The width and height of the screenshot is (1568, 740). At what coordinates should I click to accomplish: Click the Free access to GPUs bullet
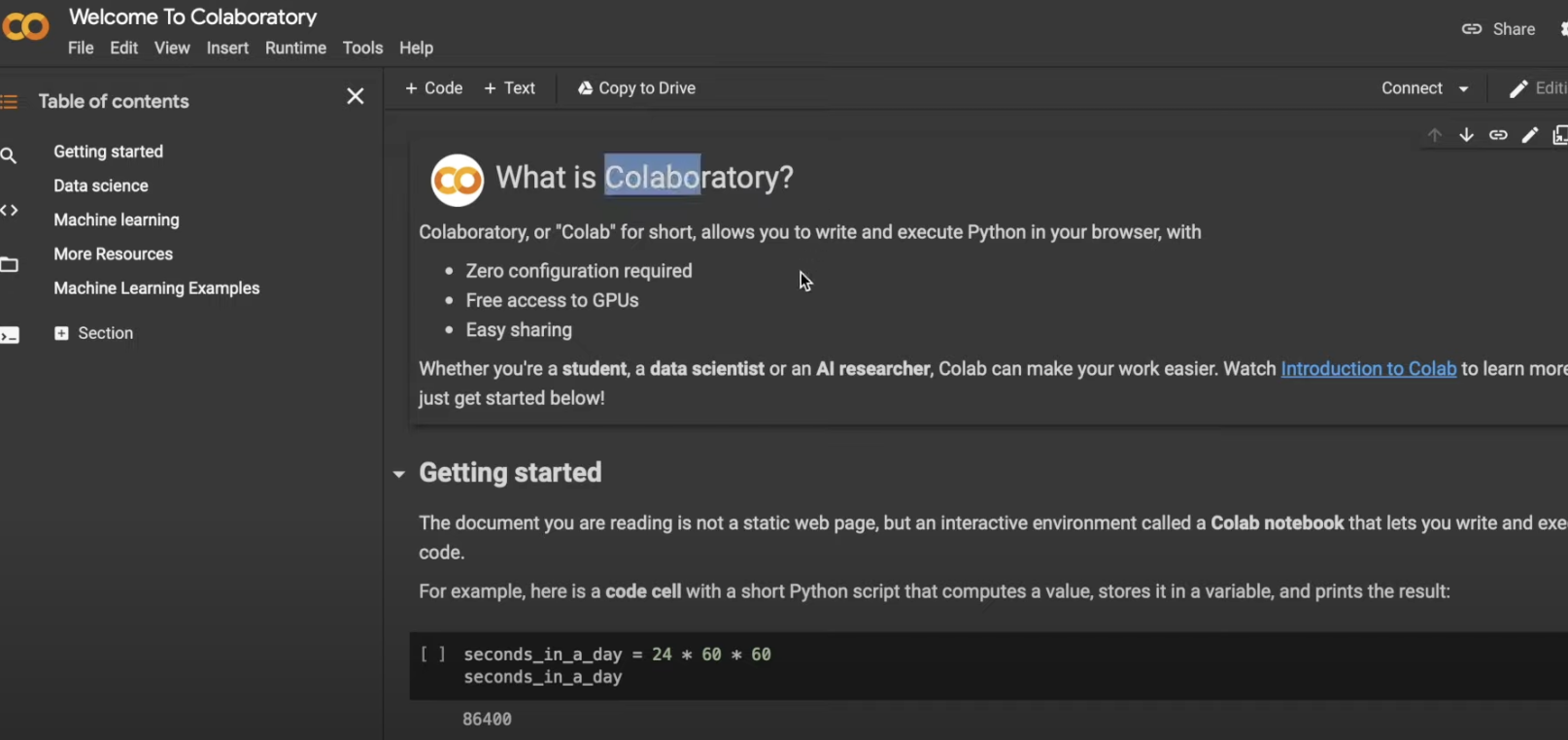click(552, 300)
